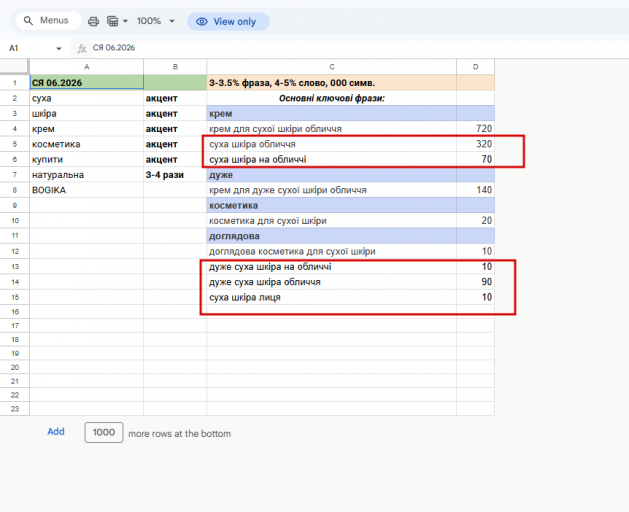
Task: Select column C header
Action: [x=332, y=67]
